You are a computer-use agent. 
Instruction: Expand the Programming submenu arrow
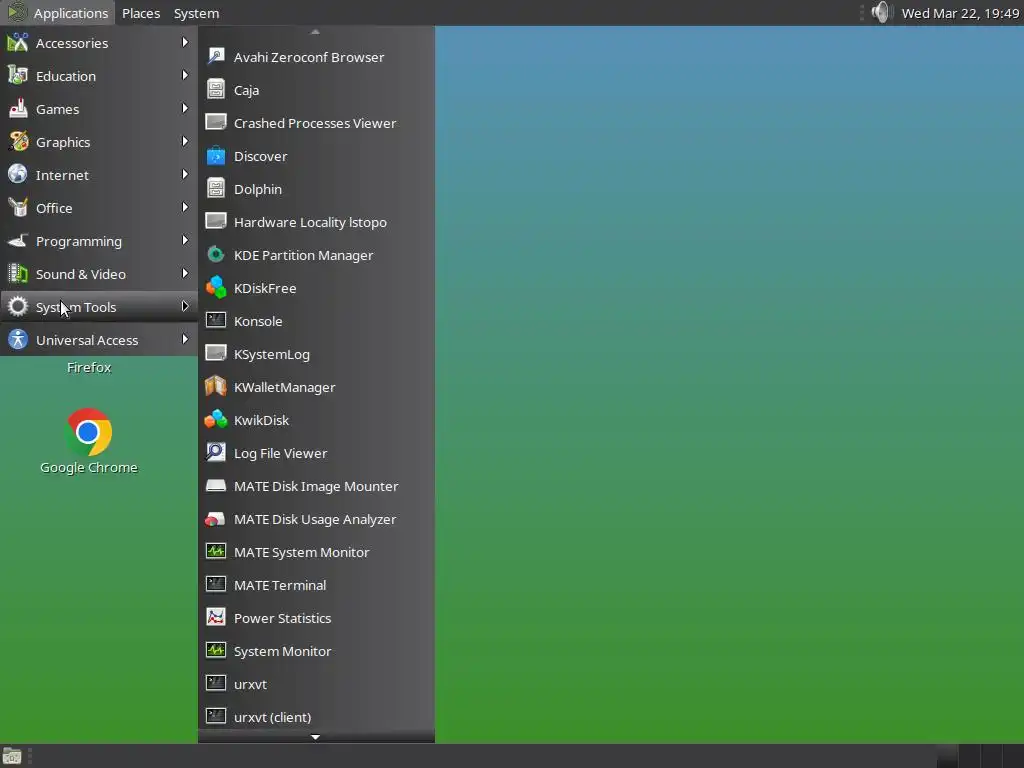point(185,240)
